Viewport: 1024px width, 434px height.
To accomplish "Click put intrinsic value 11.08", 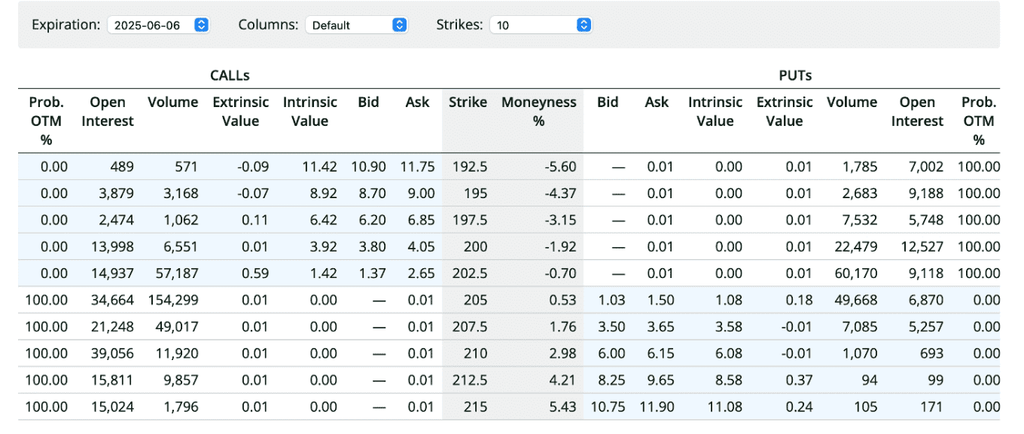I will 726,407.
